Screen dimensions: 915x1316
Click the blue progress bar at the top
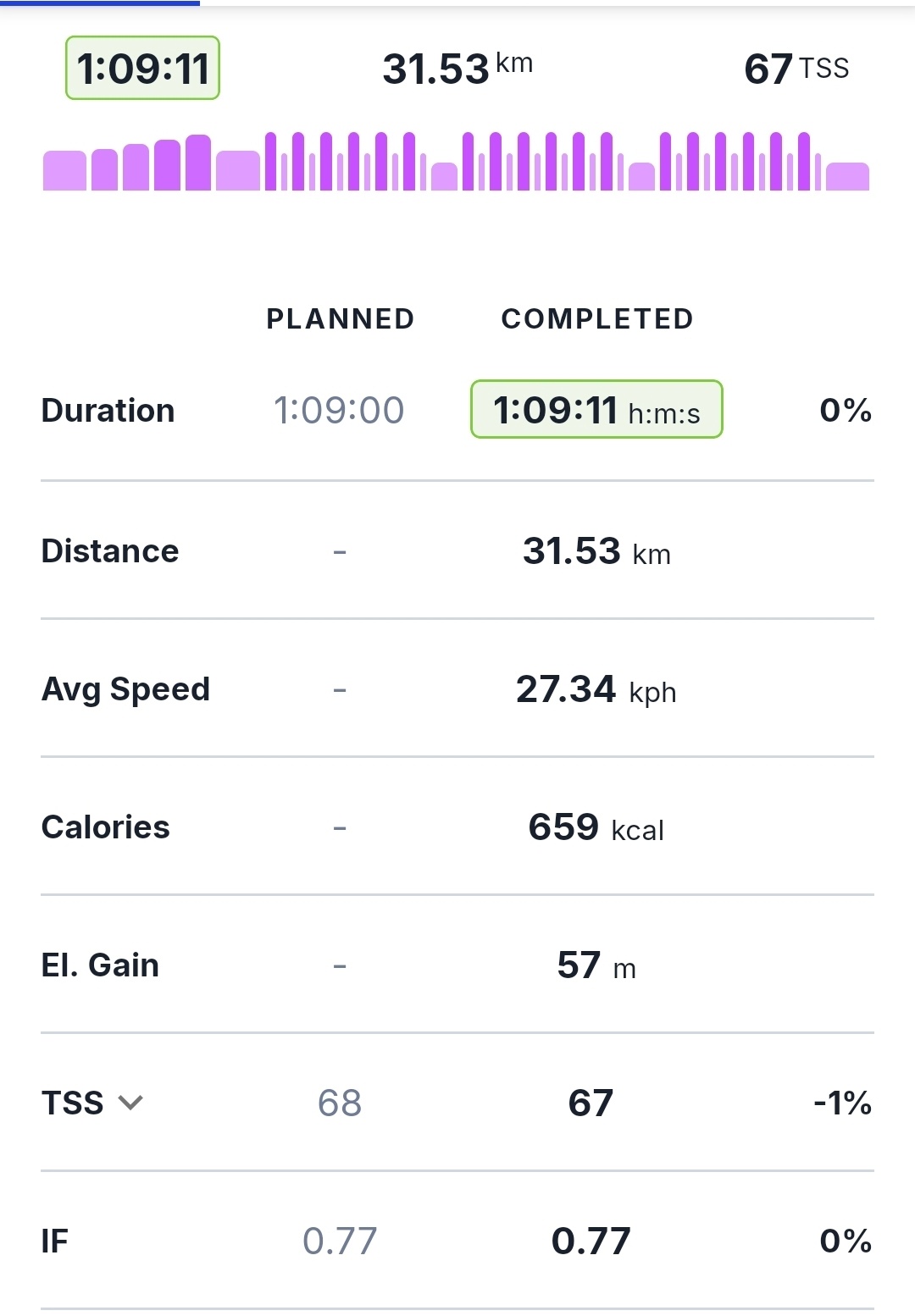click(100, 3)
